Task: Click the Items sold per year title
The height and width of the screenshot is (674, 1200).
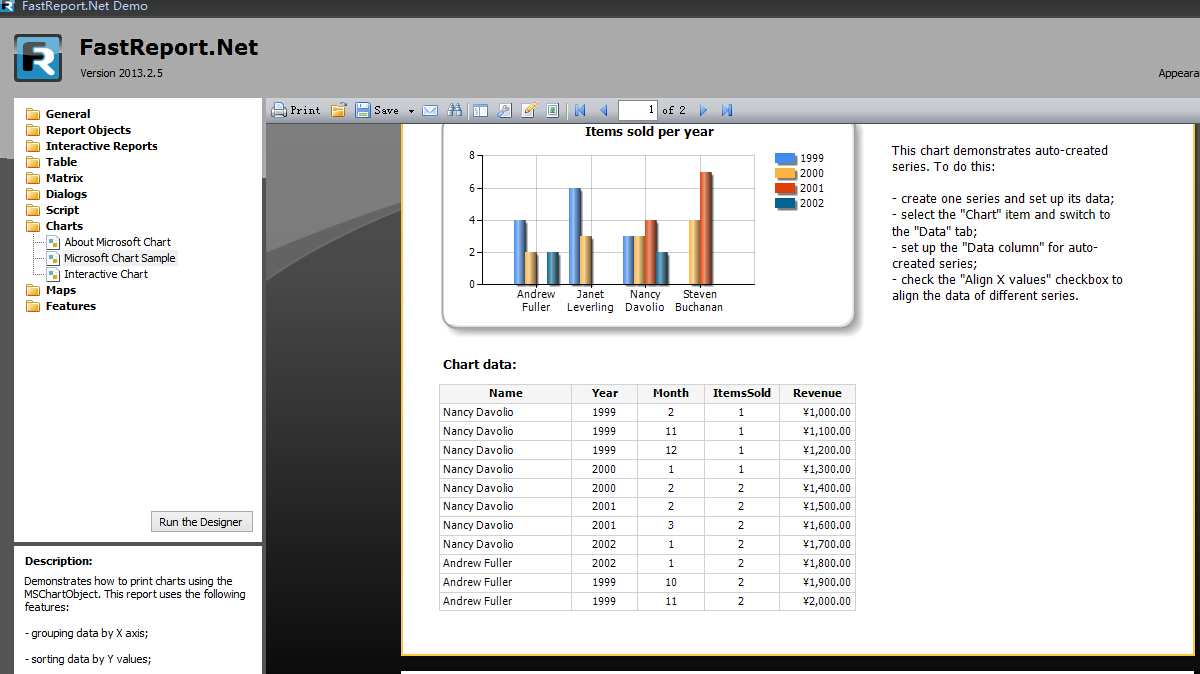Action: (649, 132)
